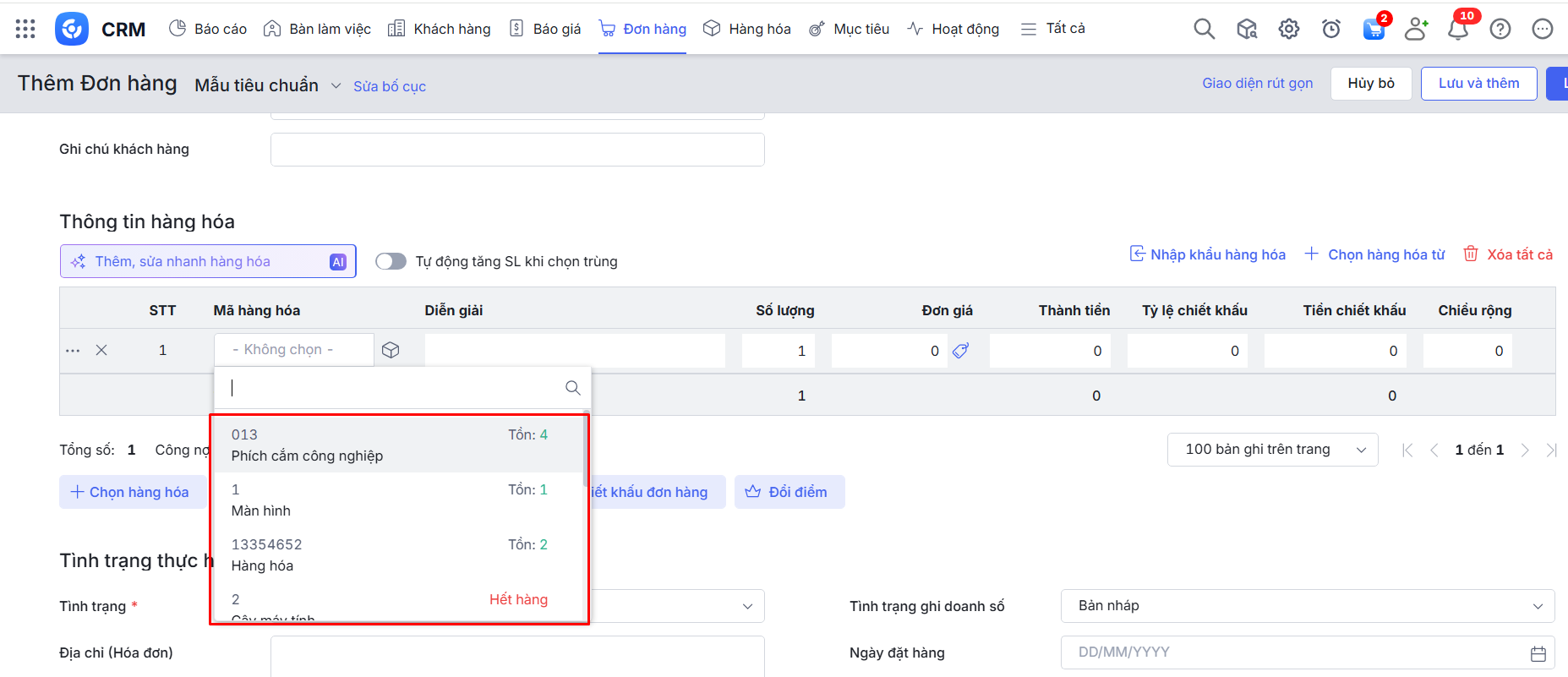Open the apps grid launcher icon
This screenshot has width=1568, height=677.
pos(25,30)
